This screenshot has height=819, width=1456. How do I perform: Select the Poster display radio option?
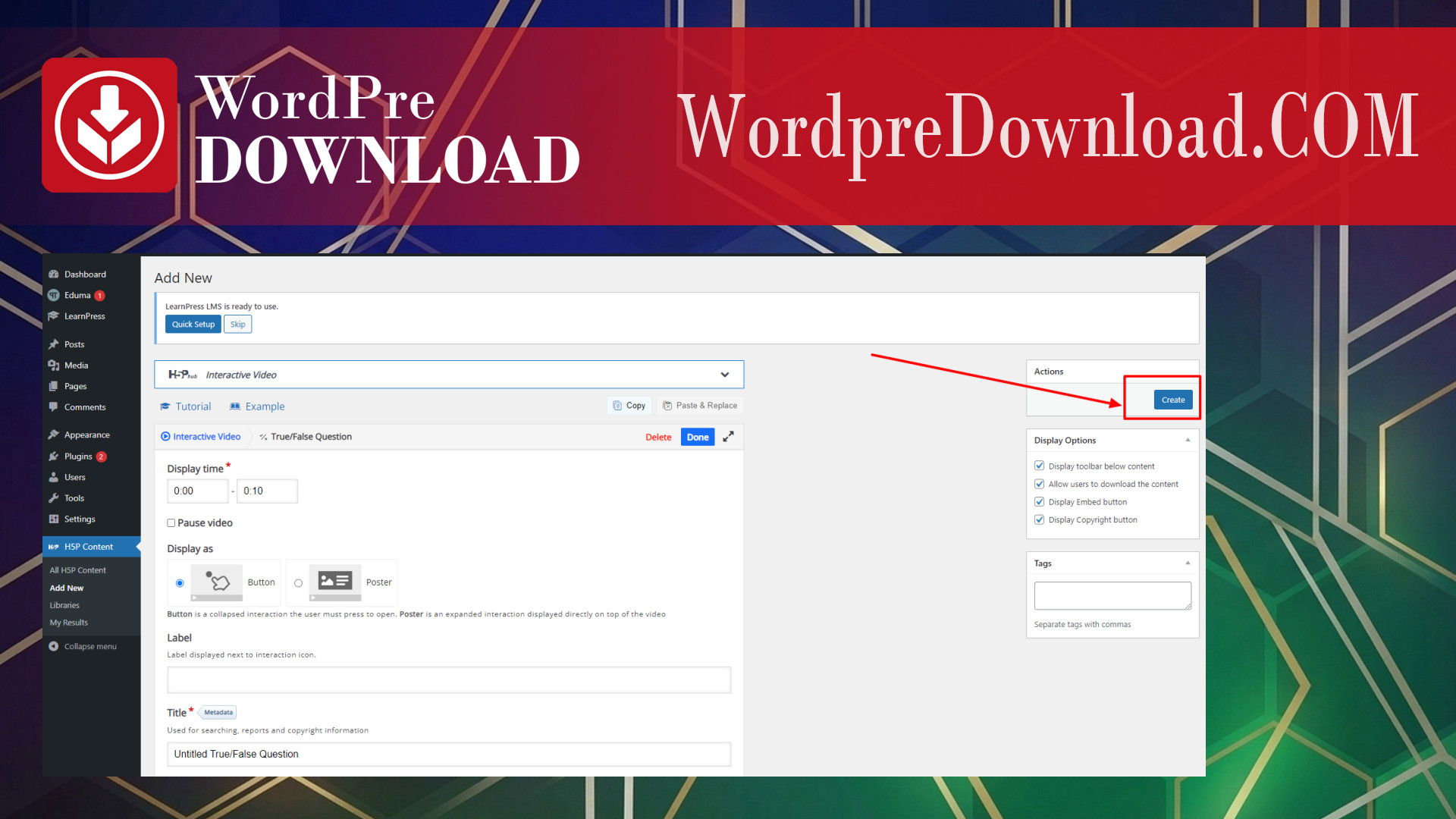coord(299,583)
